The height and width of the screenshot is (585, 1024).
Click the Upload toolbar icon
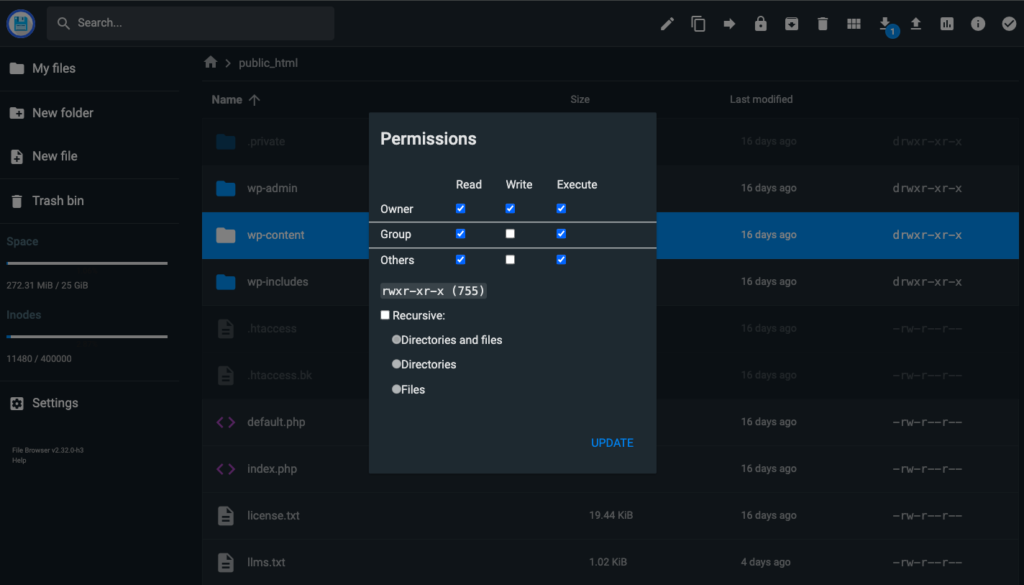tap(915, 23)
